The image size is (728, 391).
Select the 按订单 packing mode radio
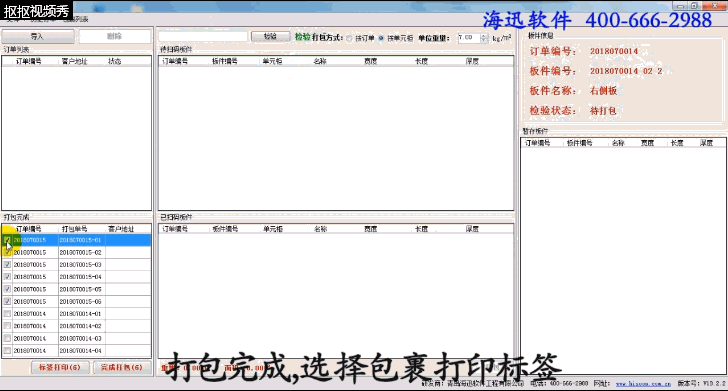(350, 38)
